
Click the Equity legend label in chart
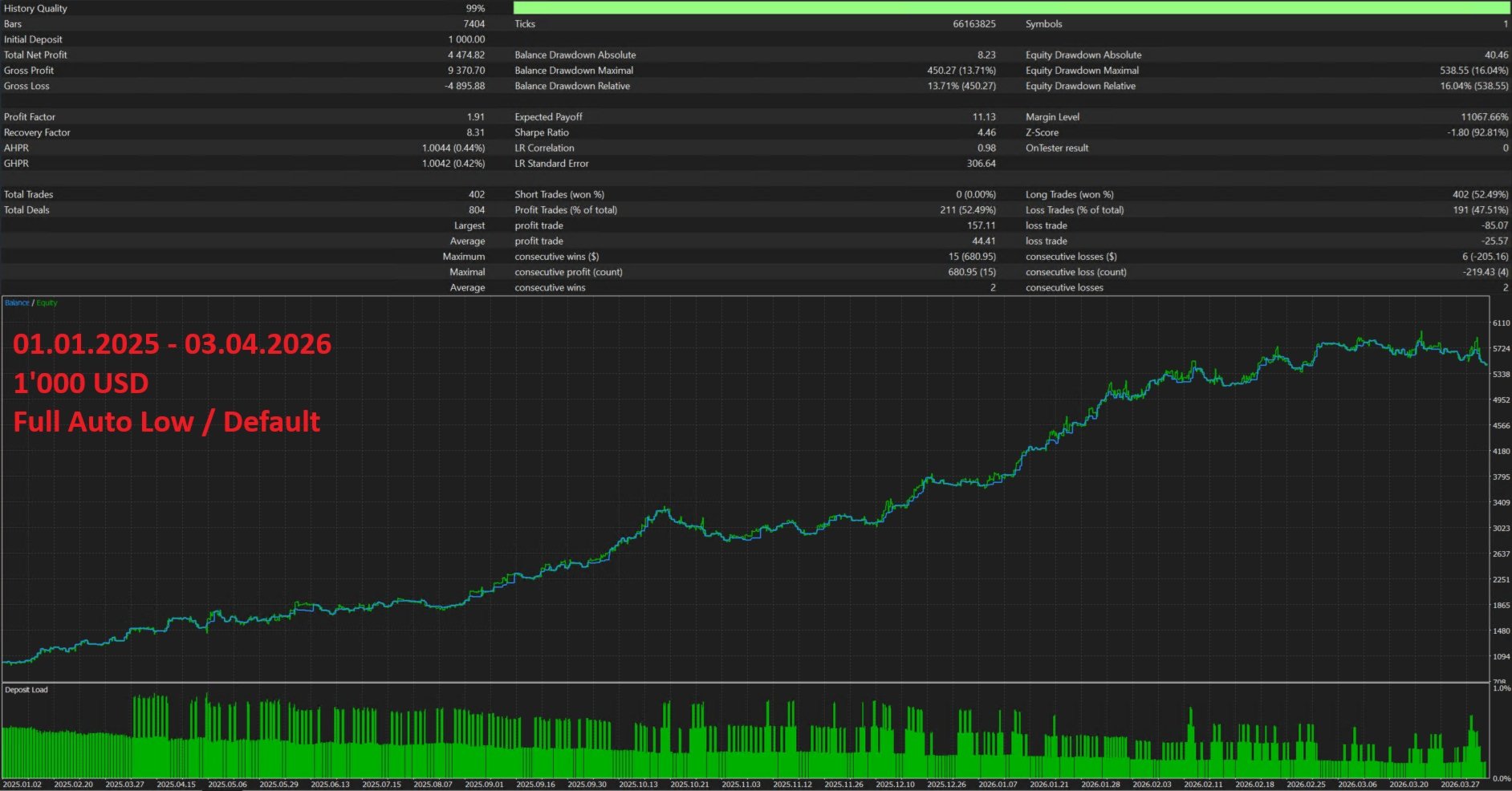[47, 303]
